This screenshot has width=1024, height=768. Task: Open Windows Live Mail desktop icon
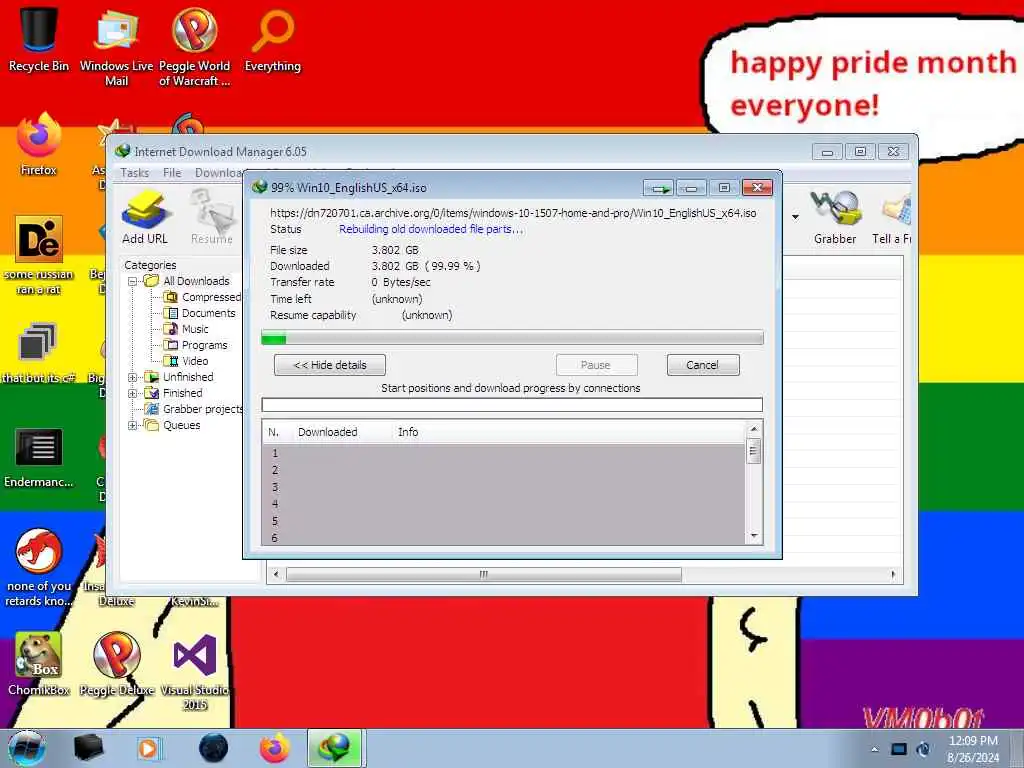click(116, 47)
